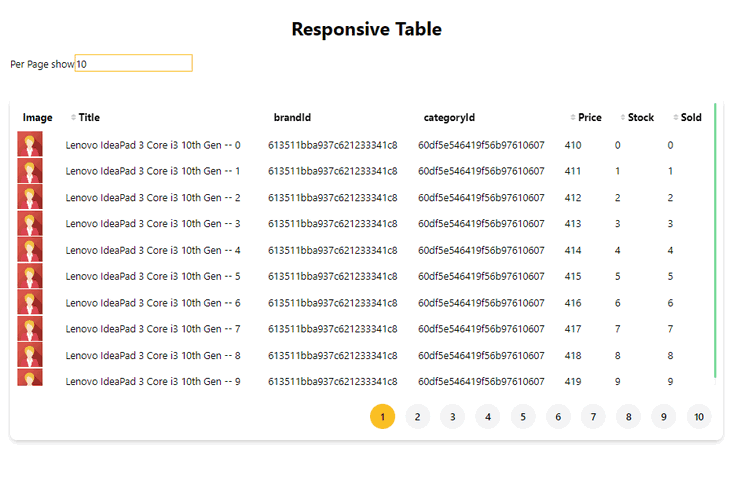Screen dimensions: 733x477
Task: Click price value 415
Action: tap(573, 276)
